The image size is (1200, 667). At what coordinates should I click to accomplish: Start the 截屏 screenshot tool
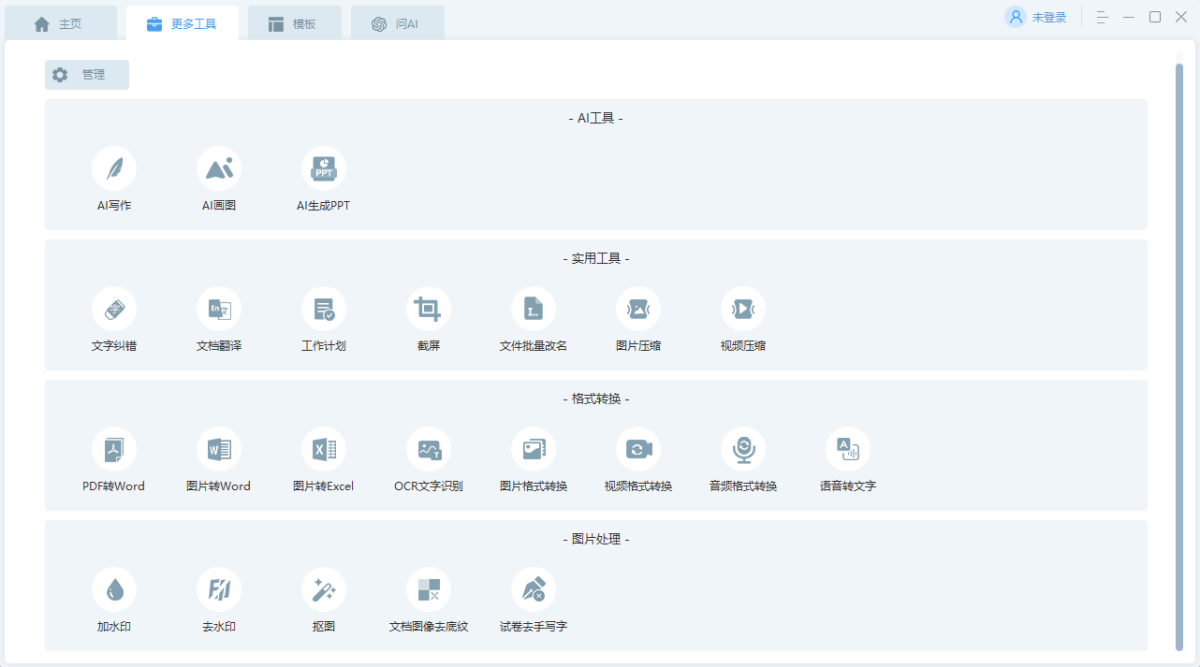click(428, 309)
